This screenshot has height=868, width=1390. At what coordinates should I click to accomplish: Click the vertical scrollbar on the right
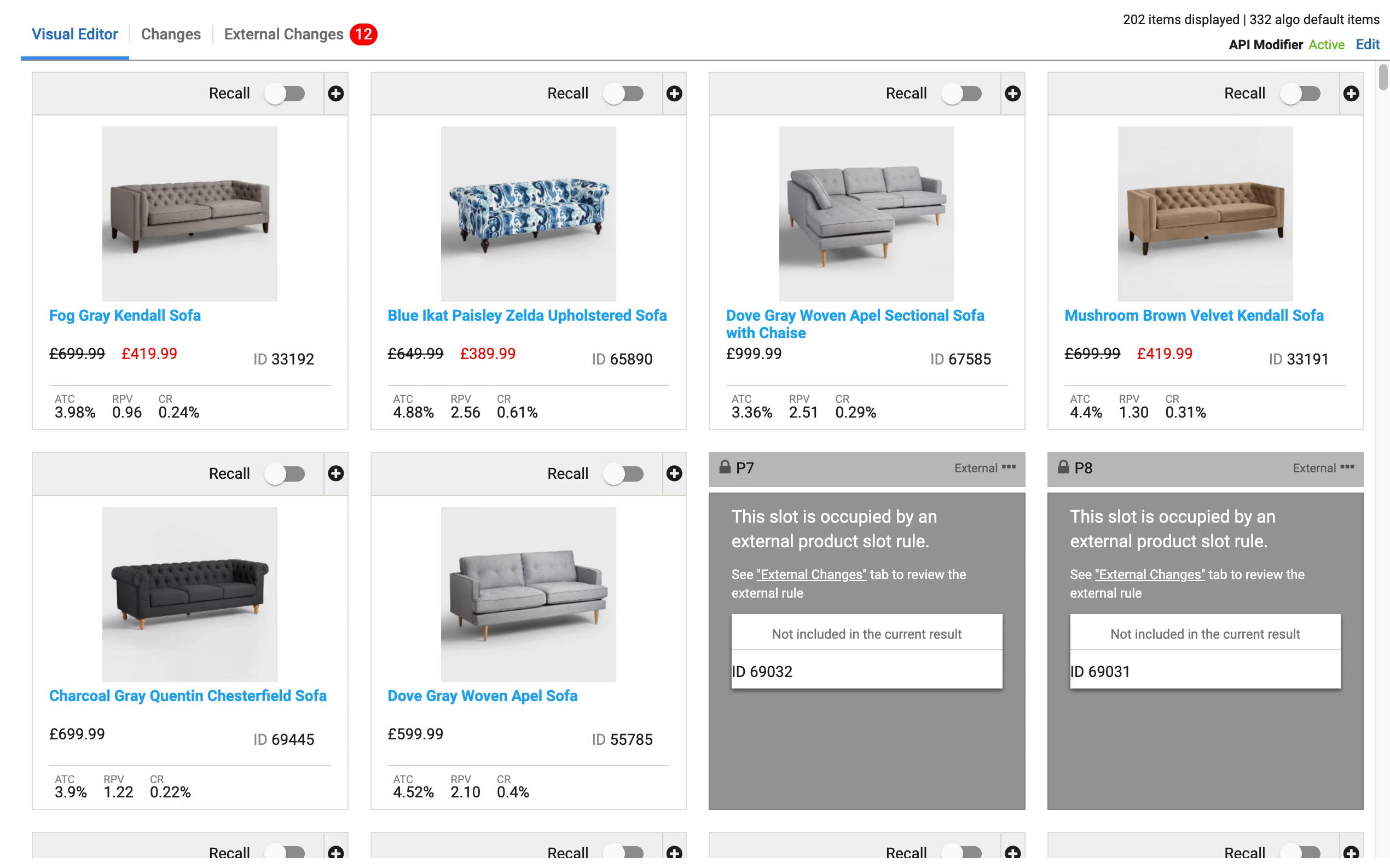pyautogui.click(x=1383, y=78)
